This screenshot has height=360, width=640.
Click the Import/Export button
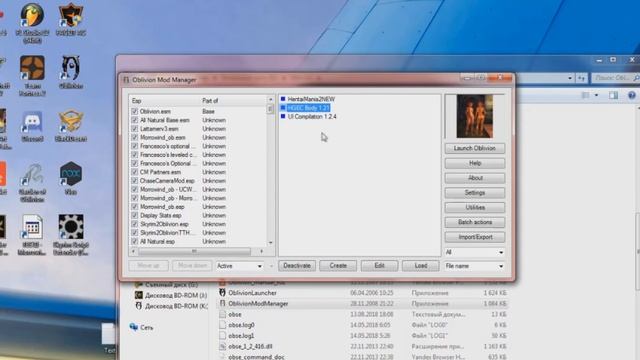pos(475,237)
